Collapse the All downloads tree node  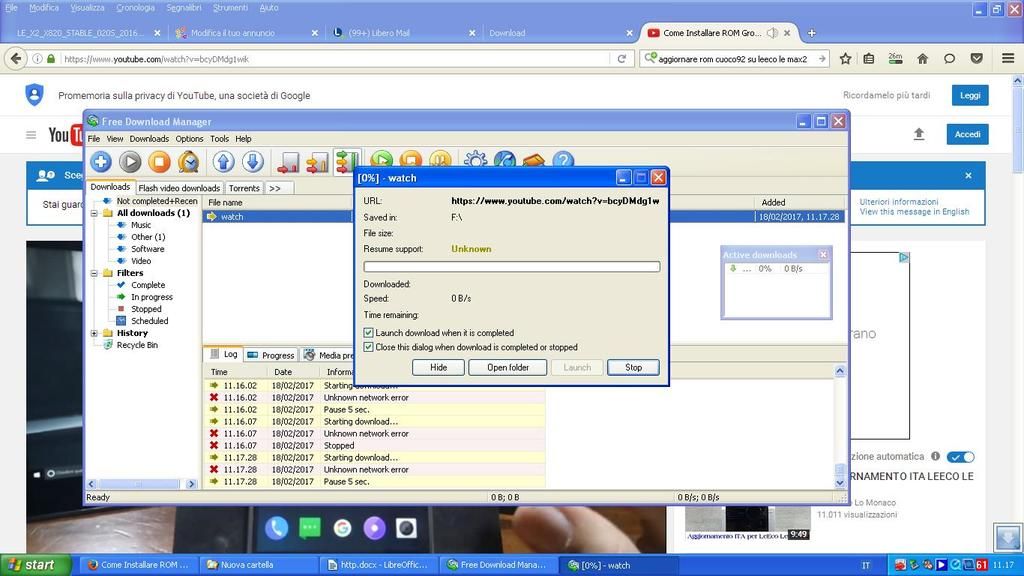(x=94, y=213)
